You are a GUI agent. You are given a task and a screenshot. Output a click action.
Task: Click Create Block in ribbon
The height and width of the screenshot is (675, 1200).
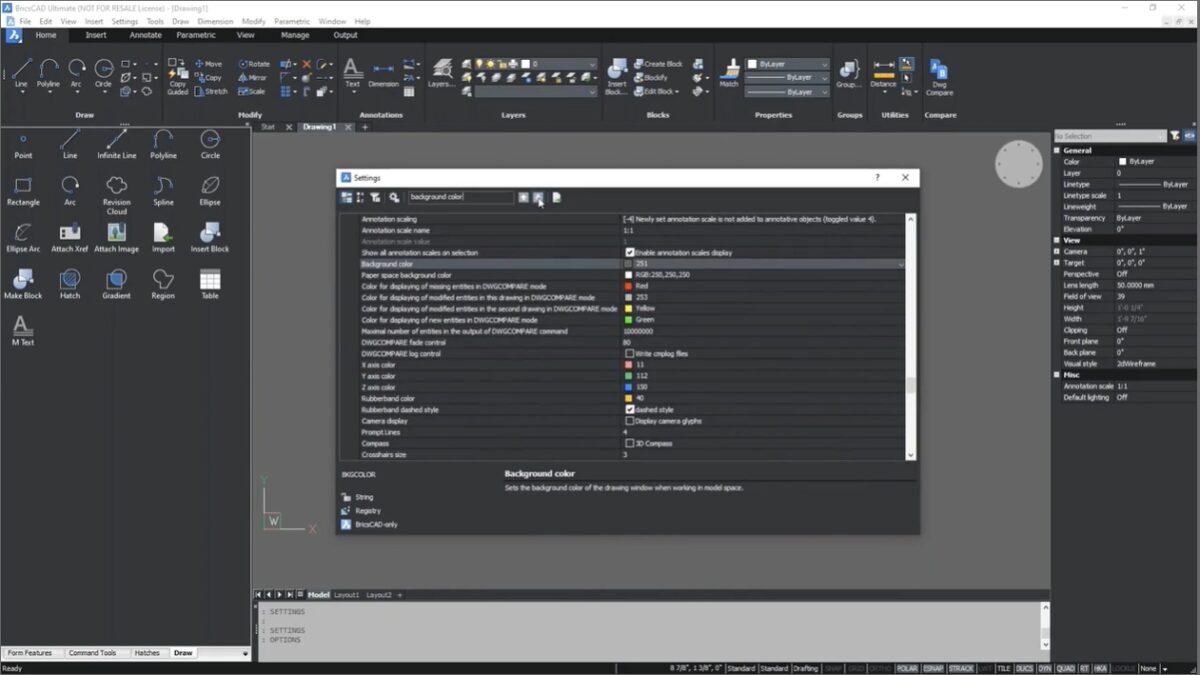point(658,64)
